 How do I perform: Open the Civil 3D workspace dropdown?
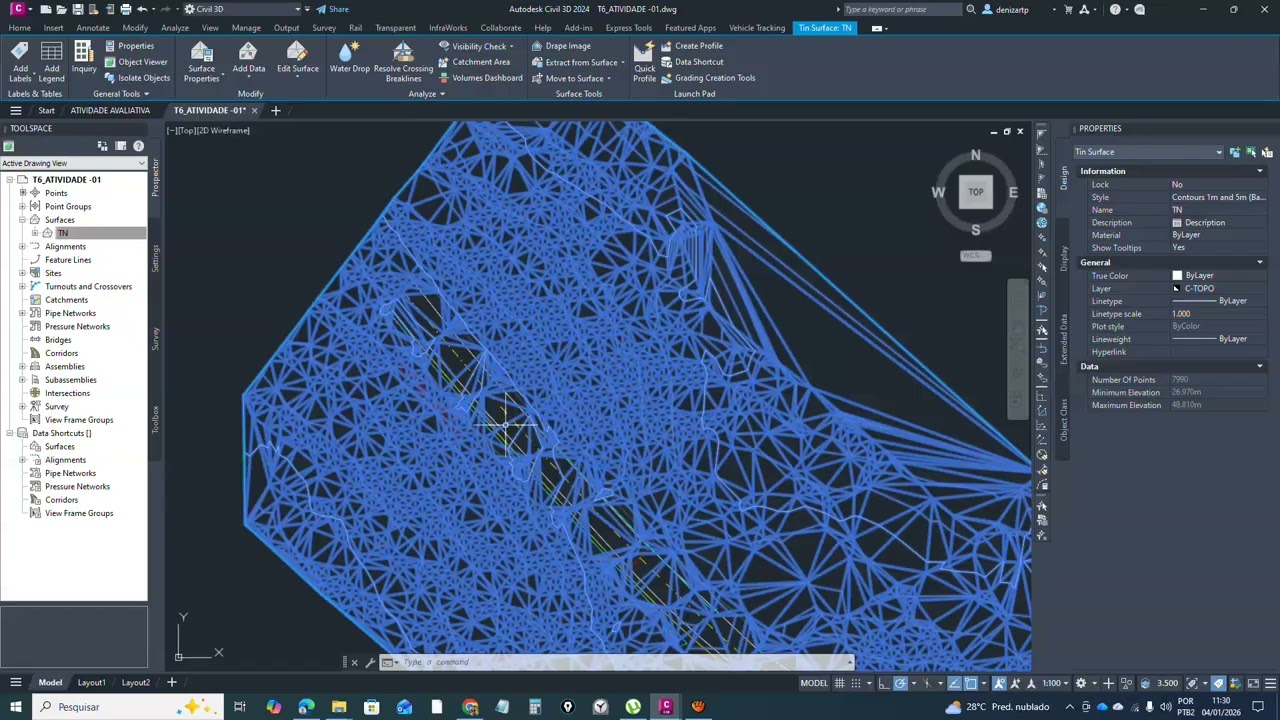(244, 9)
